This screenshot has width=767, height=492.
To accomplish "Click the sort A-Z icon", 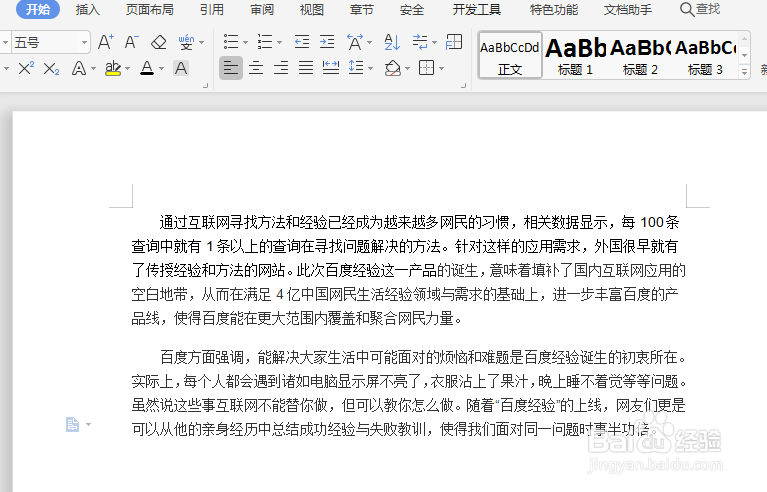I will click(x=392, y=42).
